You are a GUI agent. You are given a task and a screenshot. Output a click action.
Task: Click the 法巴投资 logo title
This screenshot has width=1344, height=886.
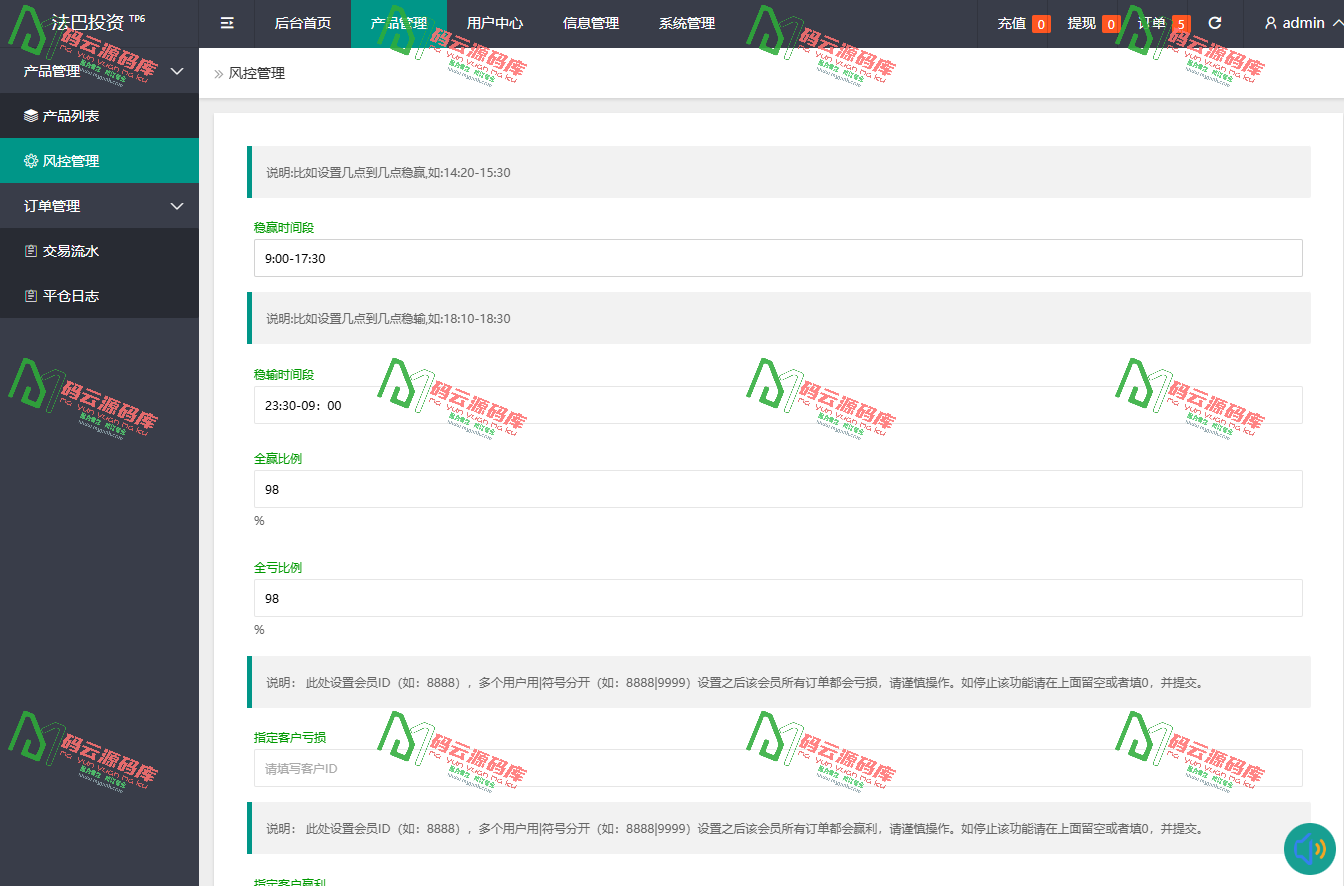[x=88, y=22]
